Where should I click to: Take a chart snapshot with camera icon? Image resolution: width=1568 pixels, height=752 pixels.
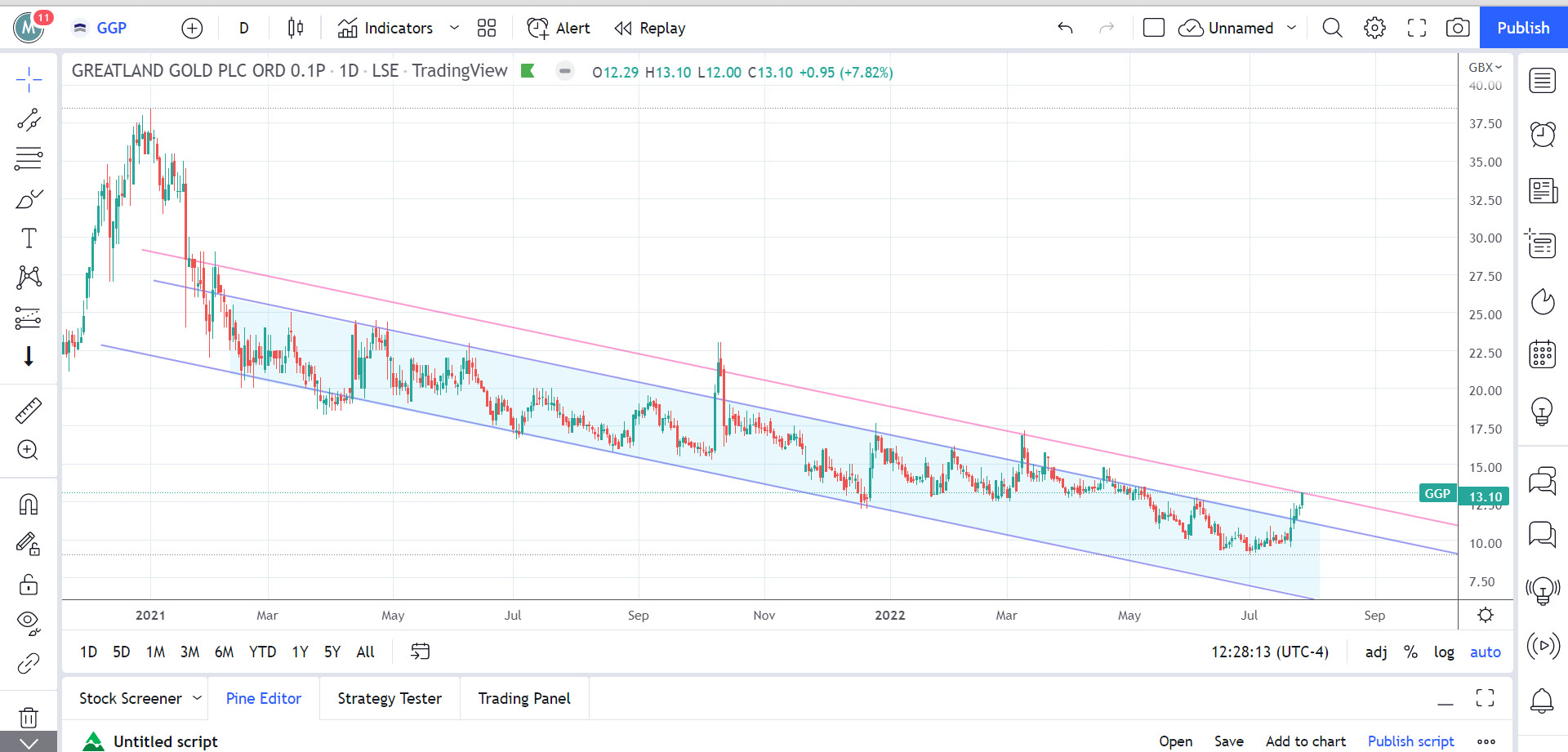click(x=1458, y=28)
